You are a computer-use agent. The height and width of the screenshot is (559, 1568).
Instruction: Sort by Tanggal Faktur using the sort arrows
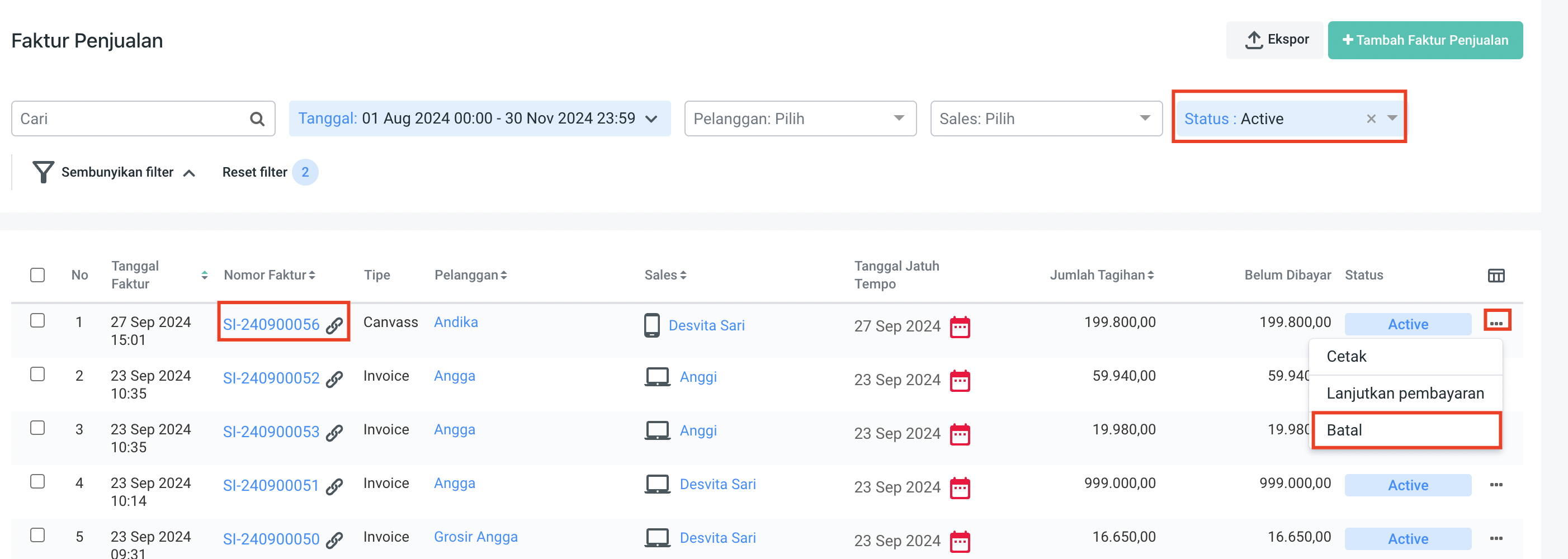click(205, 276)
